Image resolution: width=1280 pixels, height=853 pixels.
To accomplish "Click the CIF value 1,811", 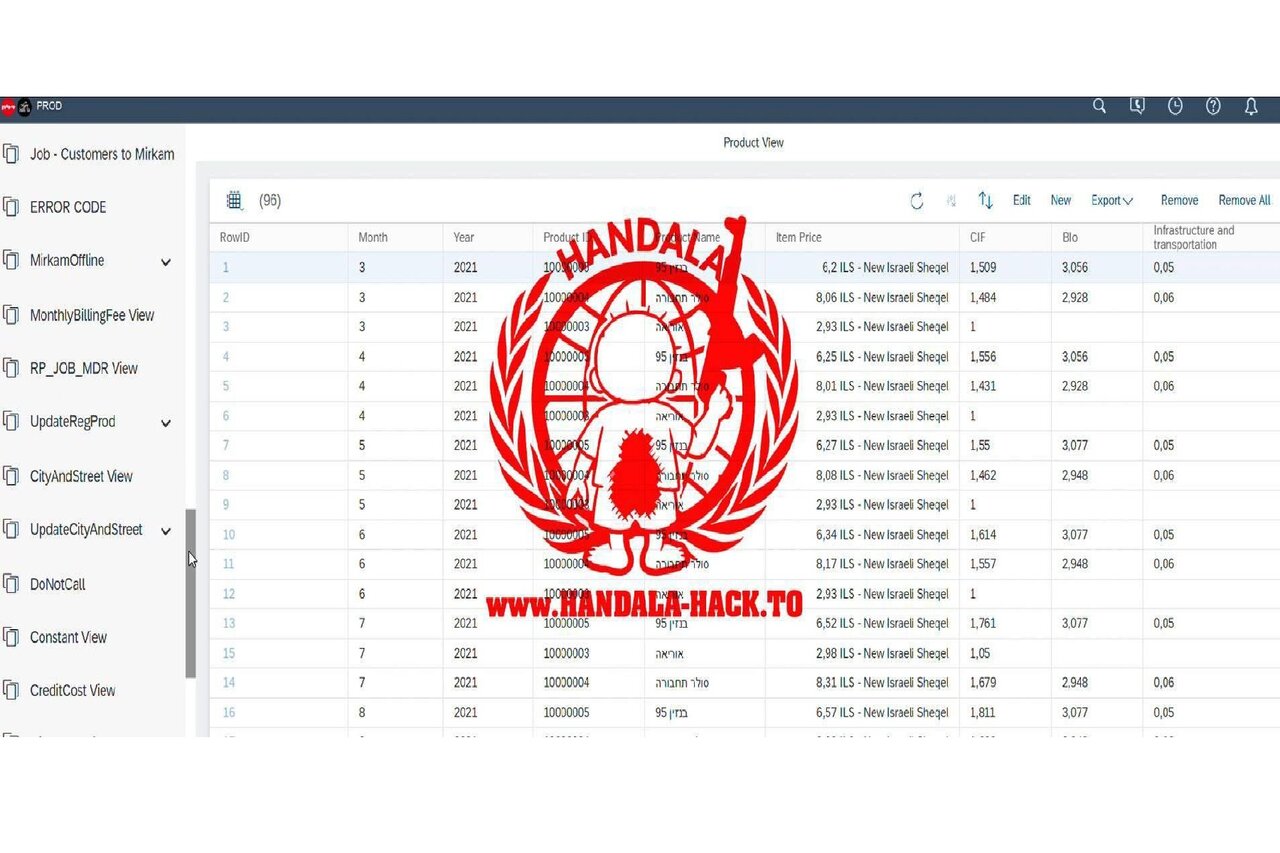I will (x=983, y=712).
